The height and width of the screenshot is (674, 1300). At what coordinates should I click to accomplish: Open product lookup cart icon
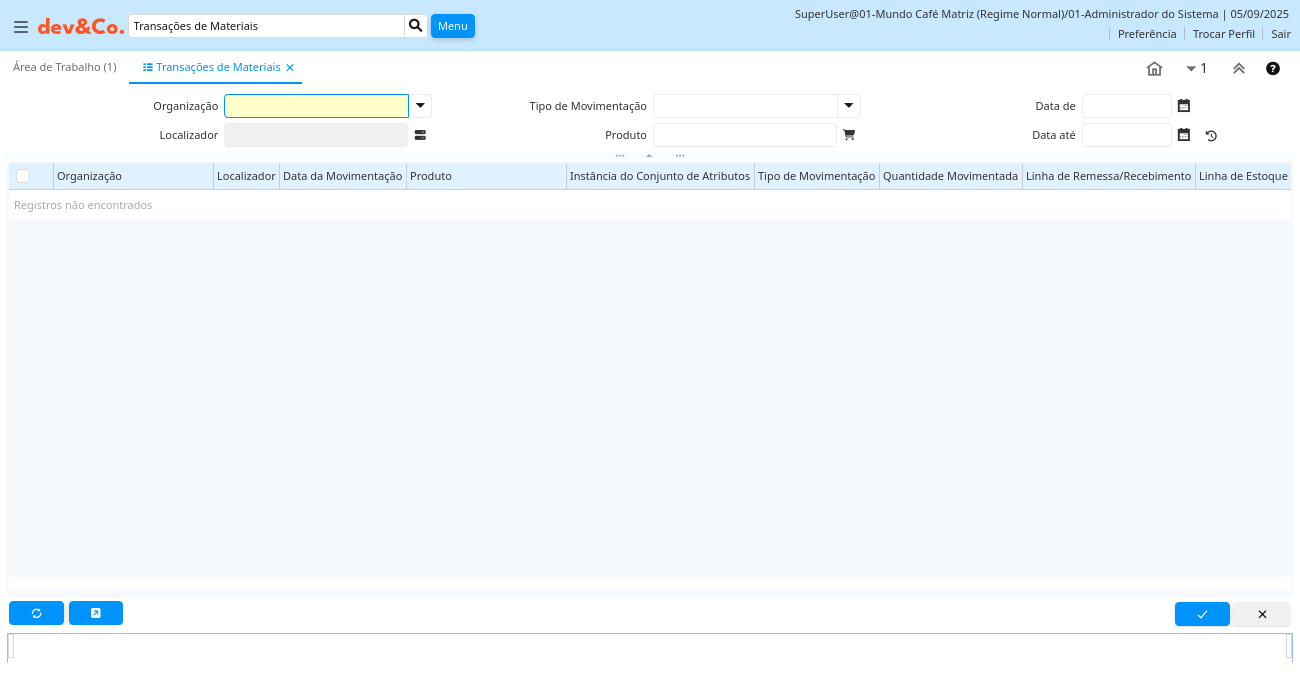849,135
